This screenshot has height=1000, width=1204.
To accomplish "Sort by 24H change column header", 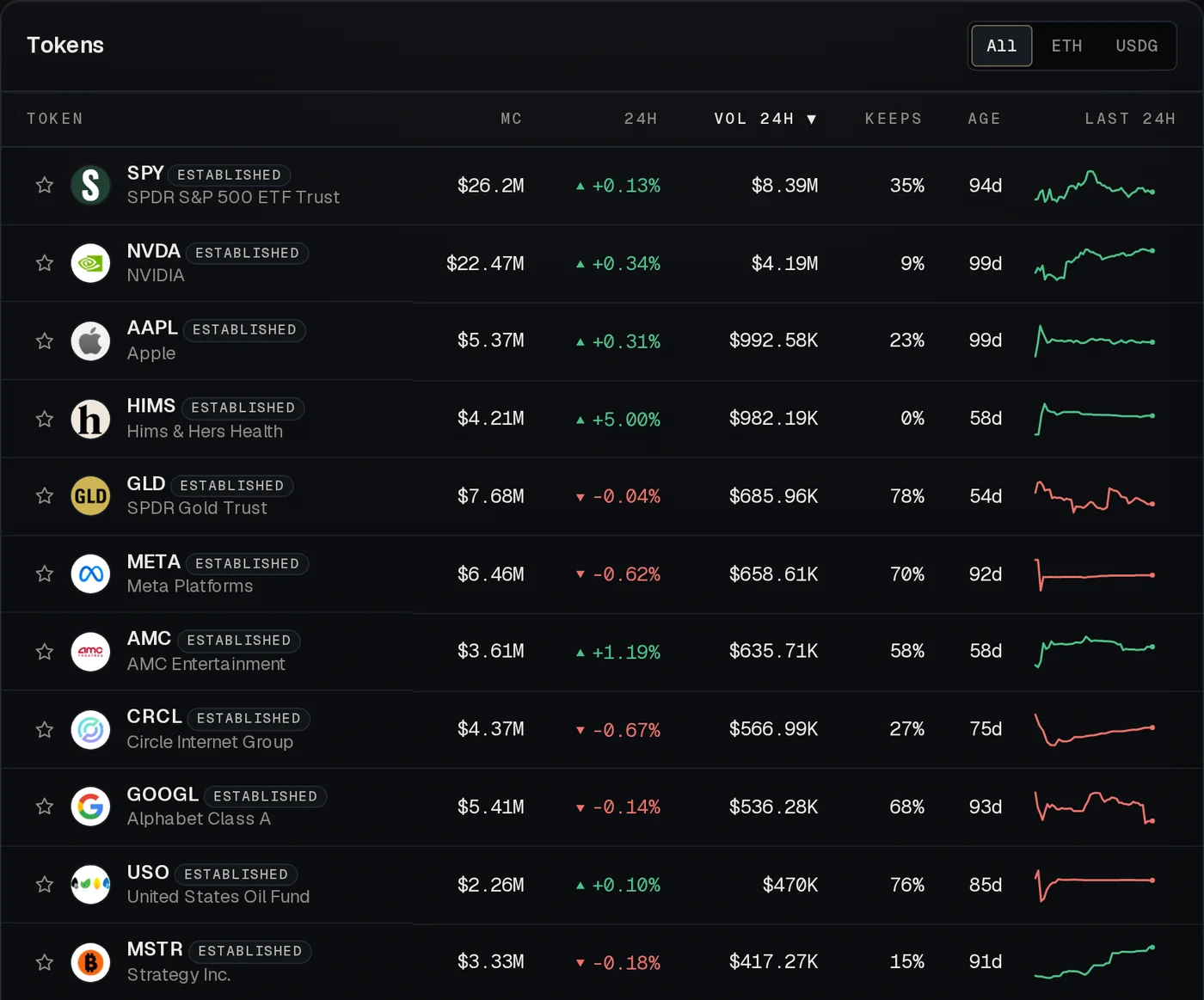I will tap(641, 119).
